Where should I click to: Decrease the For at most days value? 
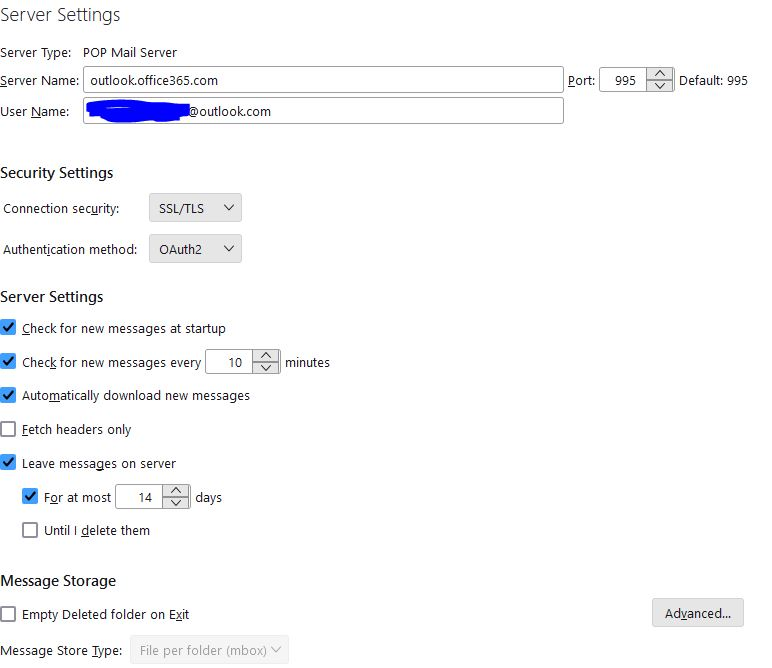point(176,503)
